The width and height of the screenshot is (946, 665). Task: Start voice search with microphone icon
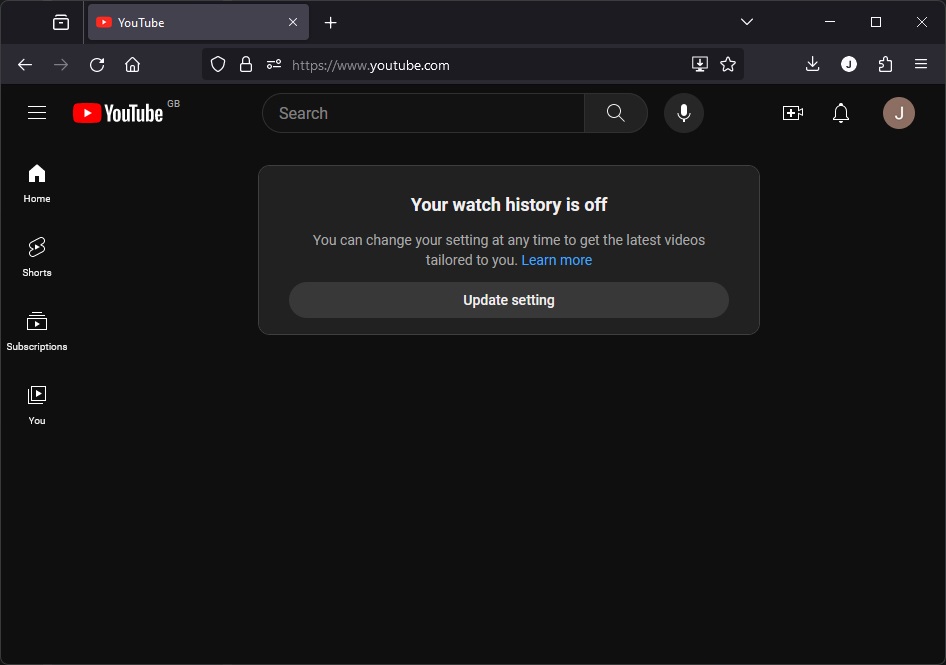tap(684, 113)
